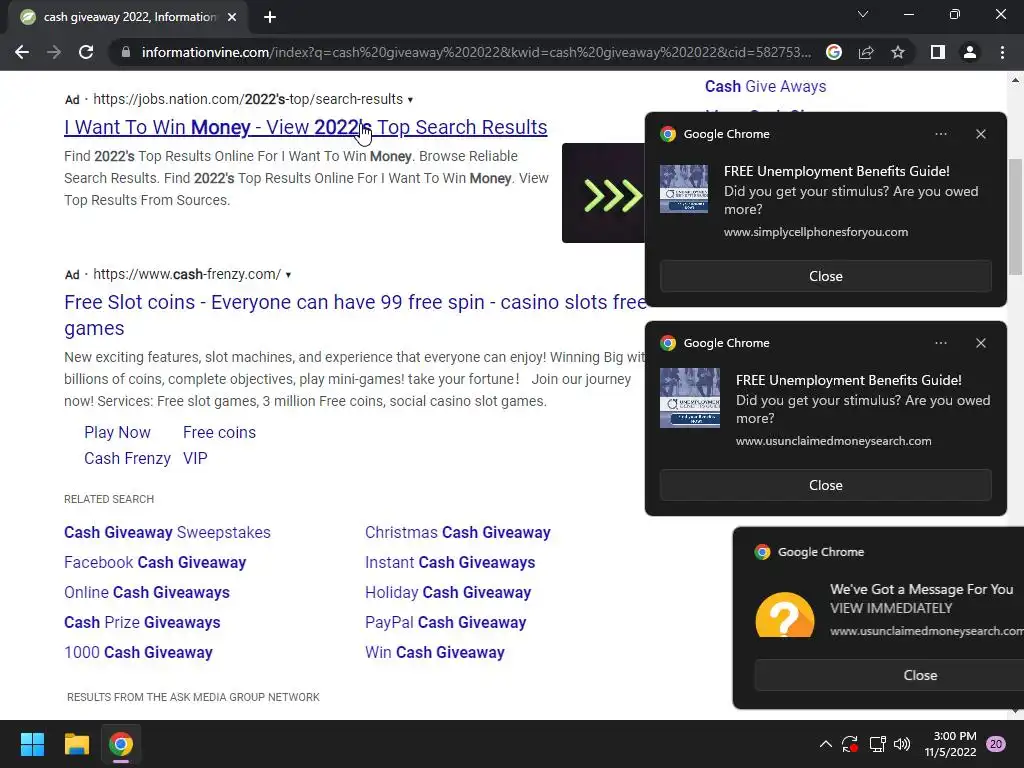Open a new browser tab
The height and width of the screenshot is (768, 1024).
pos(270,17)
